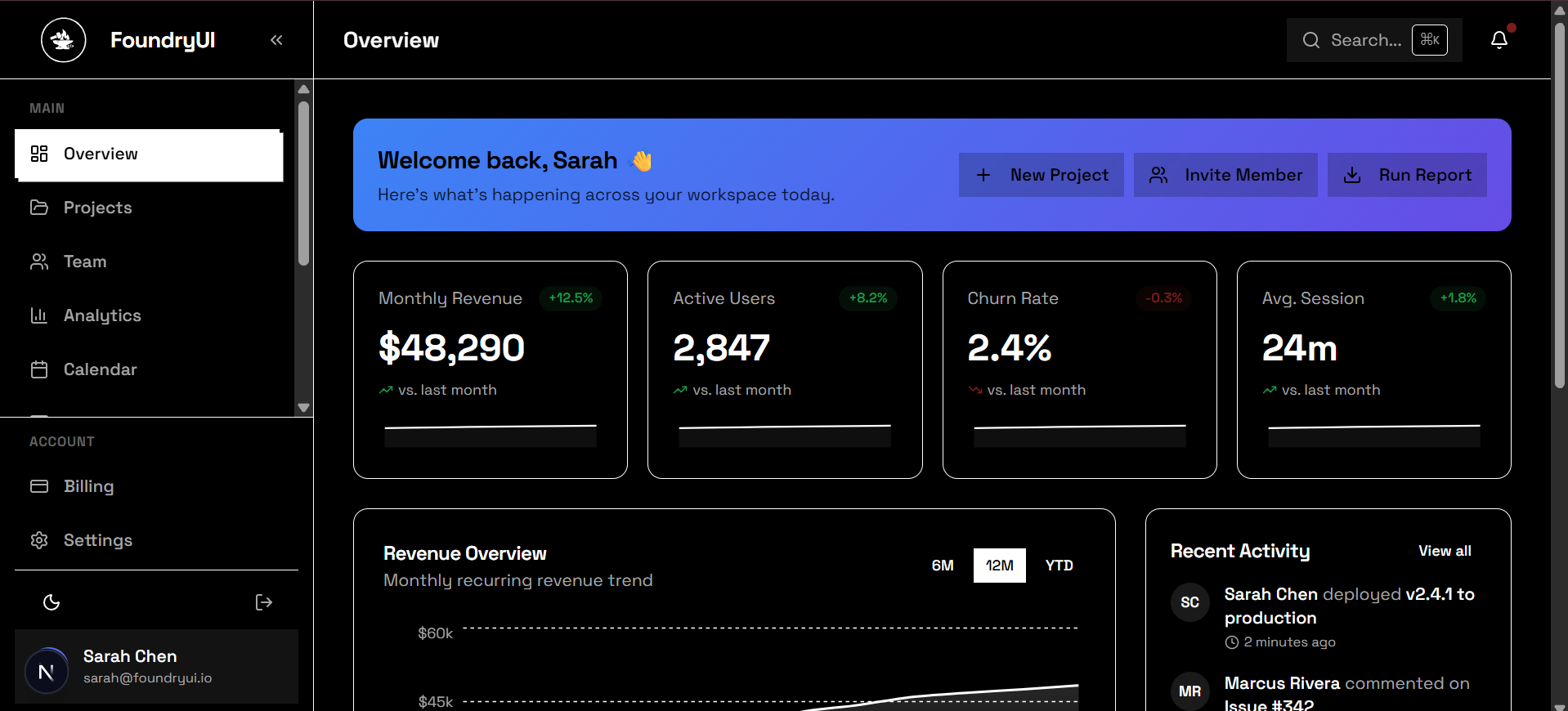This screenshot has height=711, width=1568.
Task: Click sarah@foundryui.io email text
Action: [x=147, y=678]
